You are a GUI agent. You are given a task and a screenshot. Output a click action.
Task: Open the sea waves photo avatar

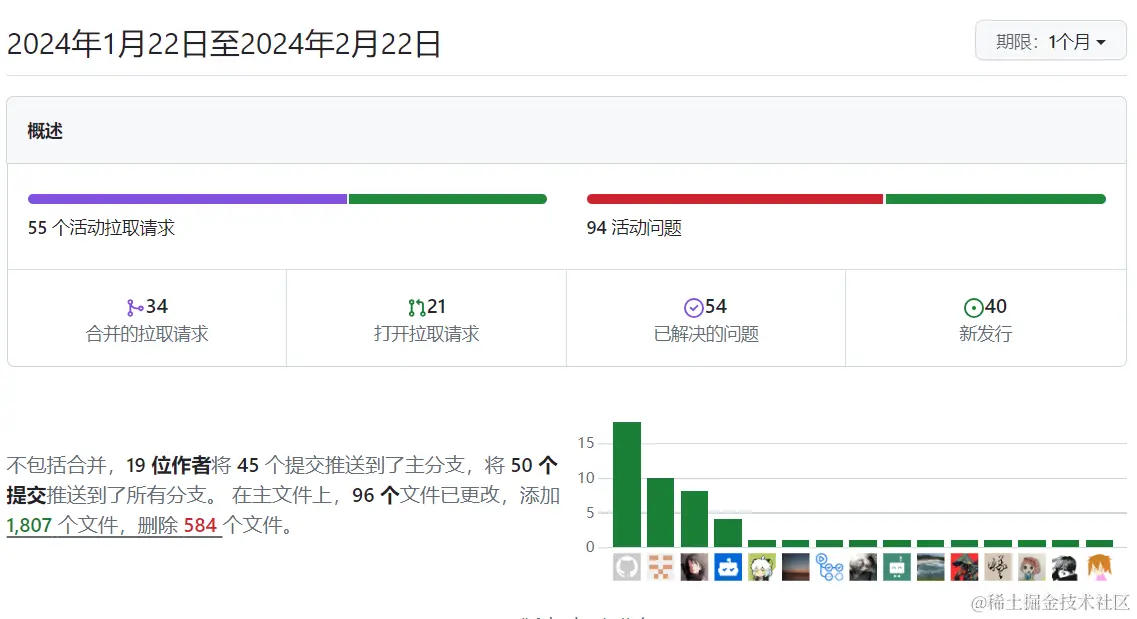coord(930,567)
